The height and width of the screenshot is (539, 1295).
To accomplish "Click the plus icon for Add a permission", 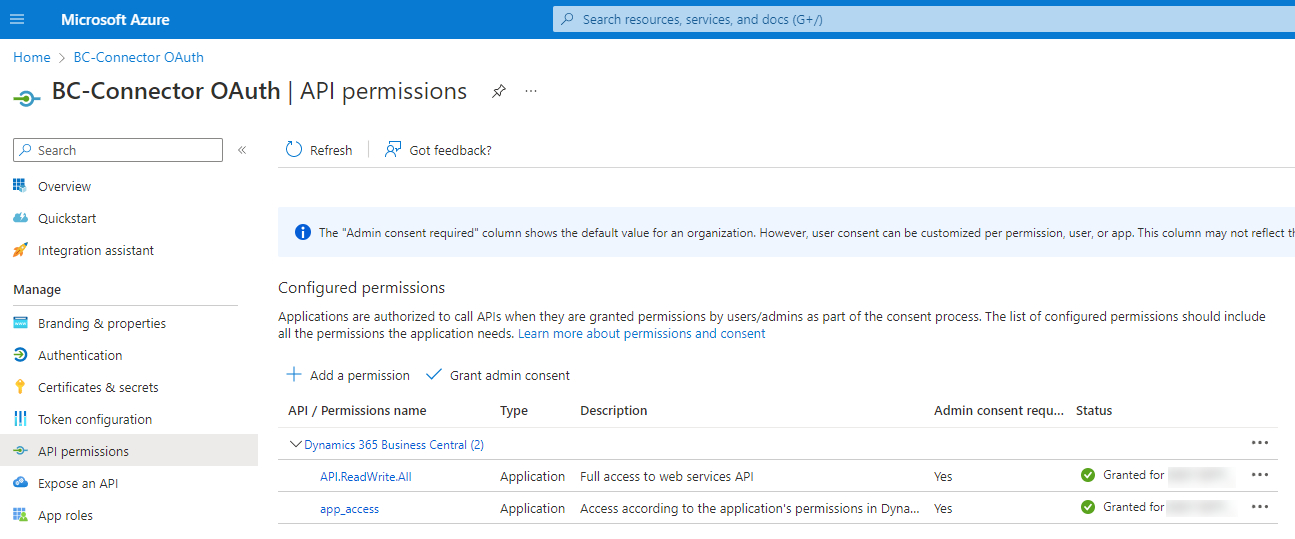I will (x=294, y=375).
